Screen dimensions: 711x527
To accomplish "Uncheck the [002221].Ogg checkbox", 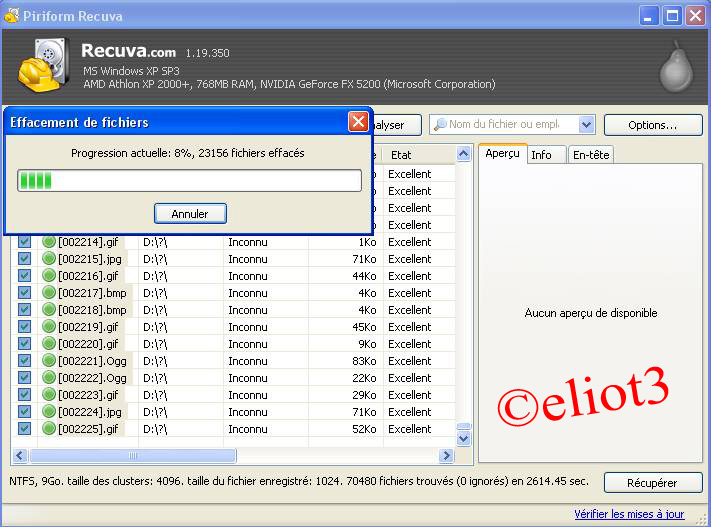I will tap(24, 361).
